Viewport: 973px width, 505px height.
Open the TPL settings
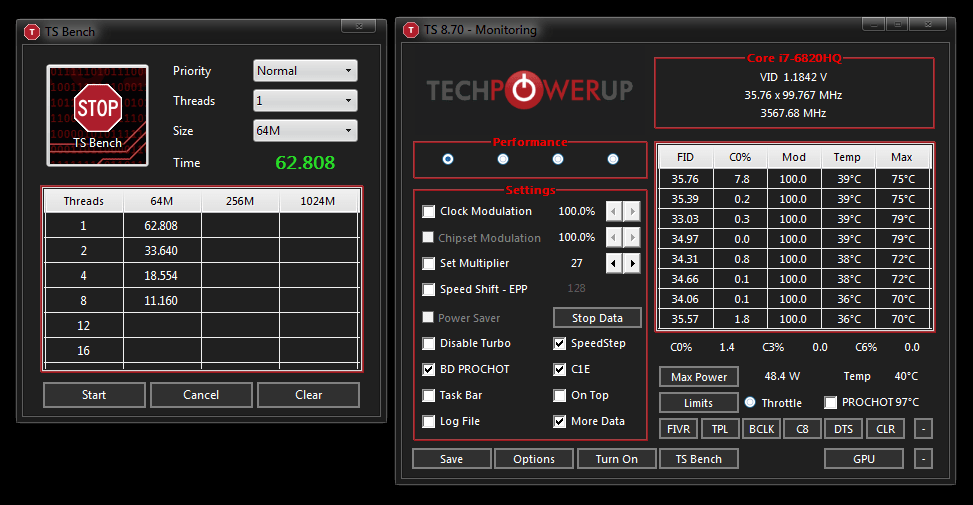(720, 429)
